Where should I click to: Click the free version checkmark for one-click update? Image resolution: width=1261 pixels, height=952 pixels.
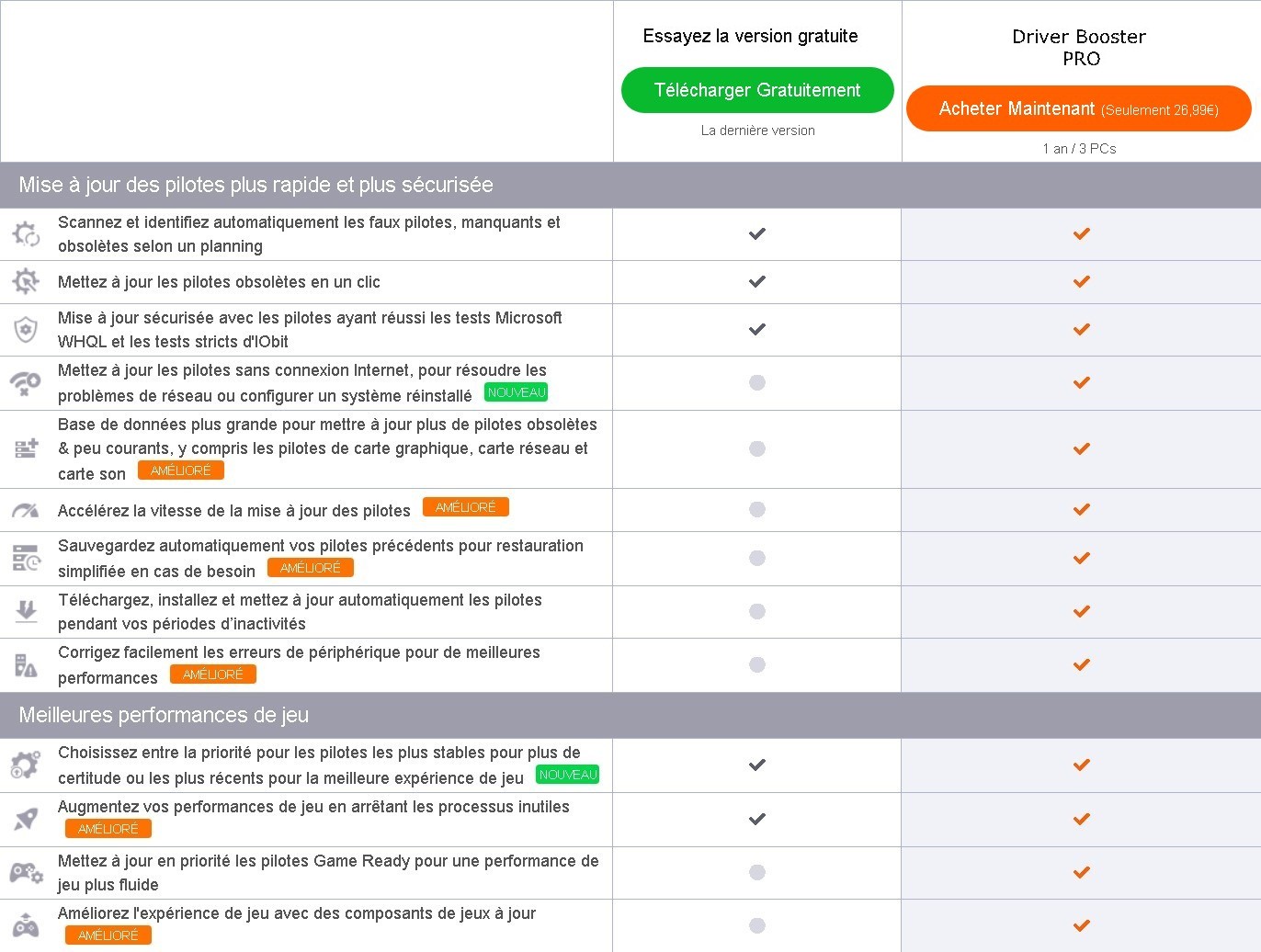(x=757, y=281)
